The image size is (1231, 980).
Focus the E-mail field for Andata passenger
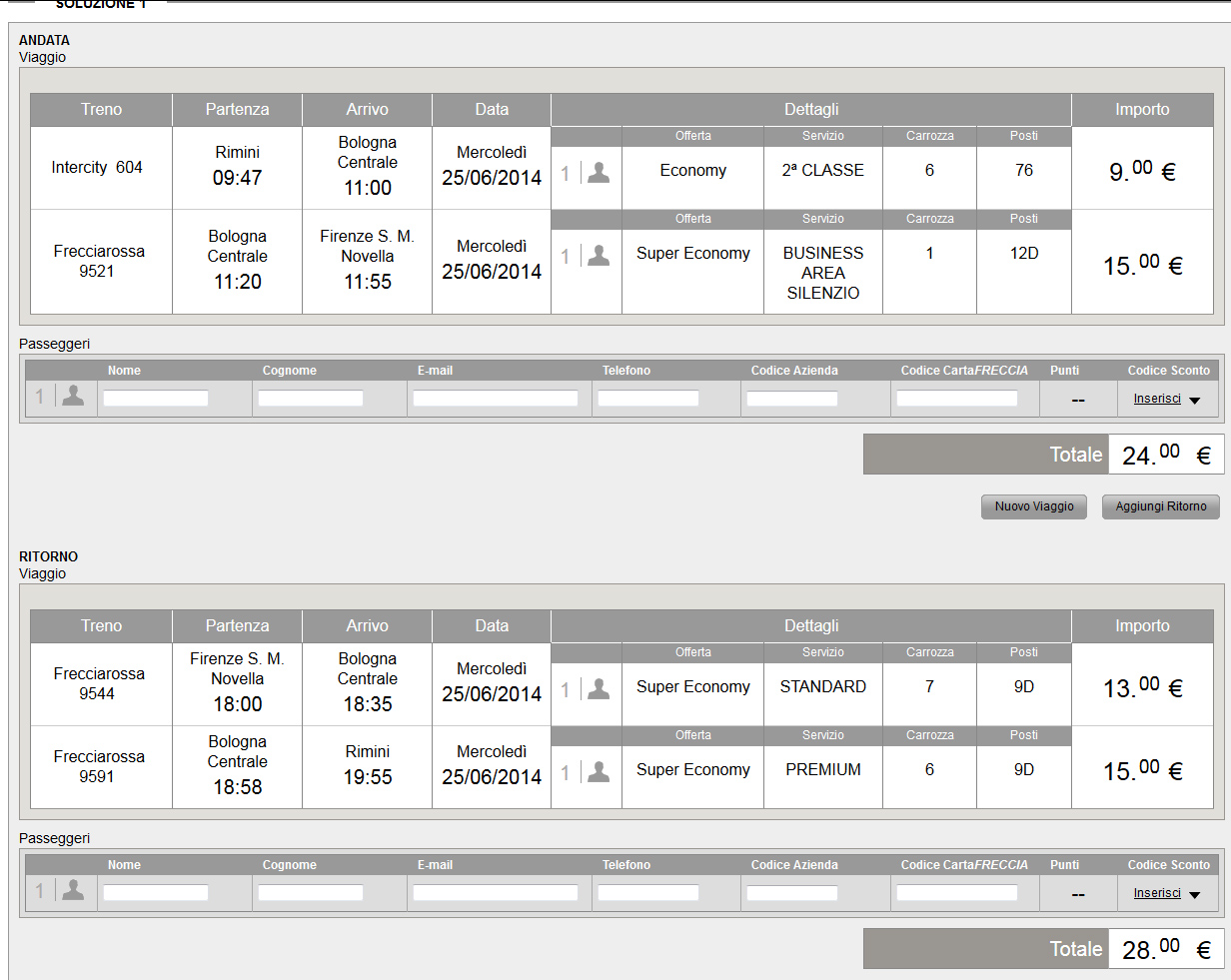tap(496, 398)
